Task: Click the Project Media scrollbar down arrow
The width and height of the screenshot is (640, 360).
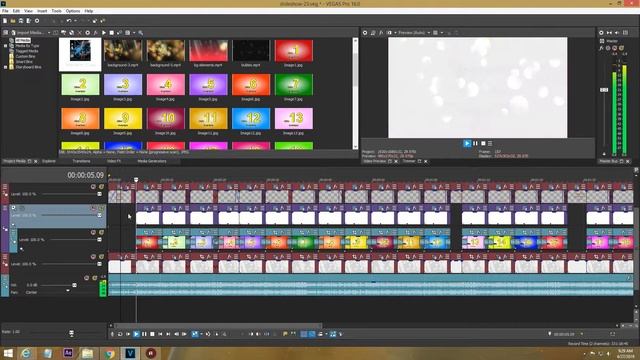Action: click(355, 147)
